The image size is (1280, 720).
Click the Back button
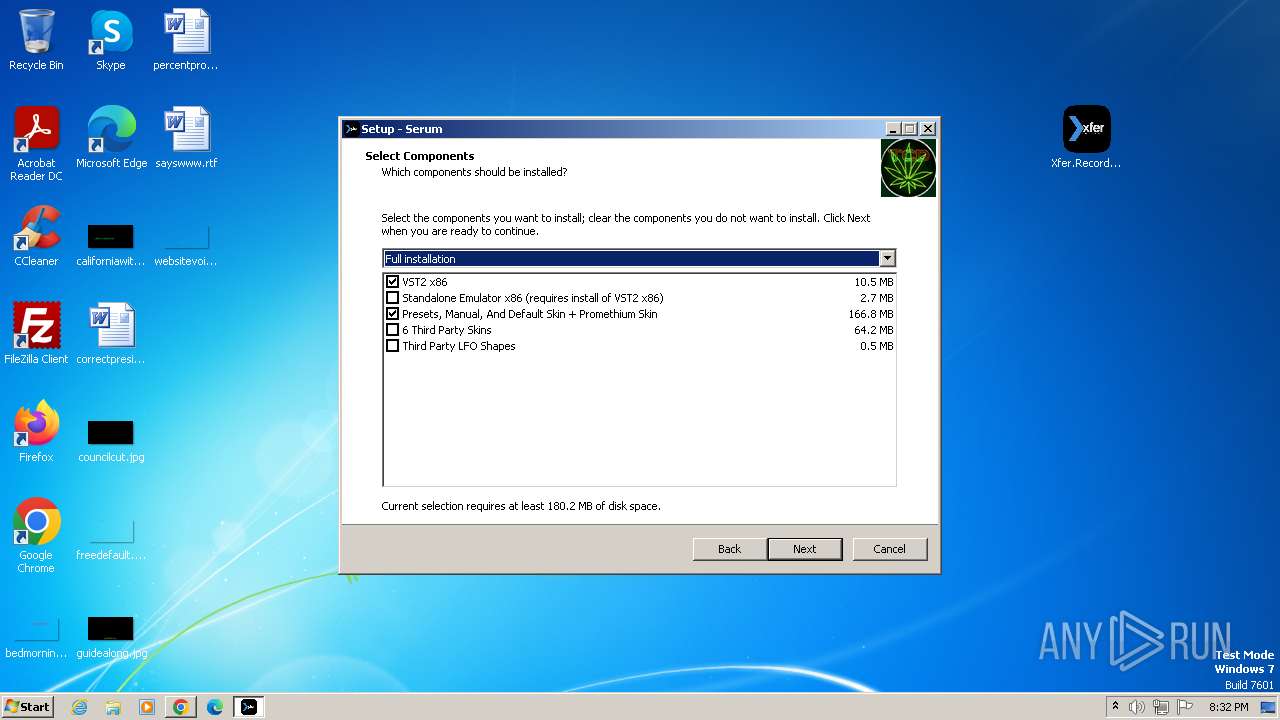coord(730,549)
